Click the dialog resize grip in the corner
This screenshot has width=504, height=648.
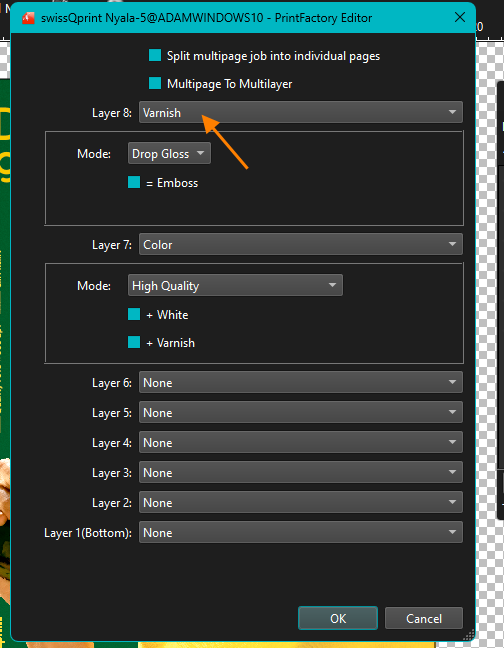point(468,635)
